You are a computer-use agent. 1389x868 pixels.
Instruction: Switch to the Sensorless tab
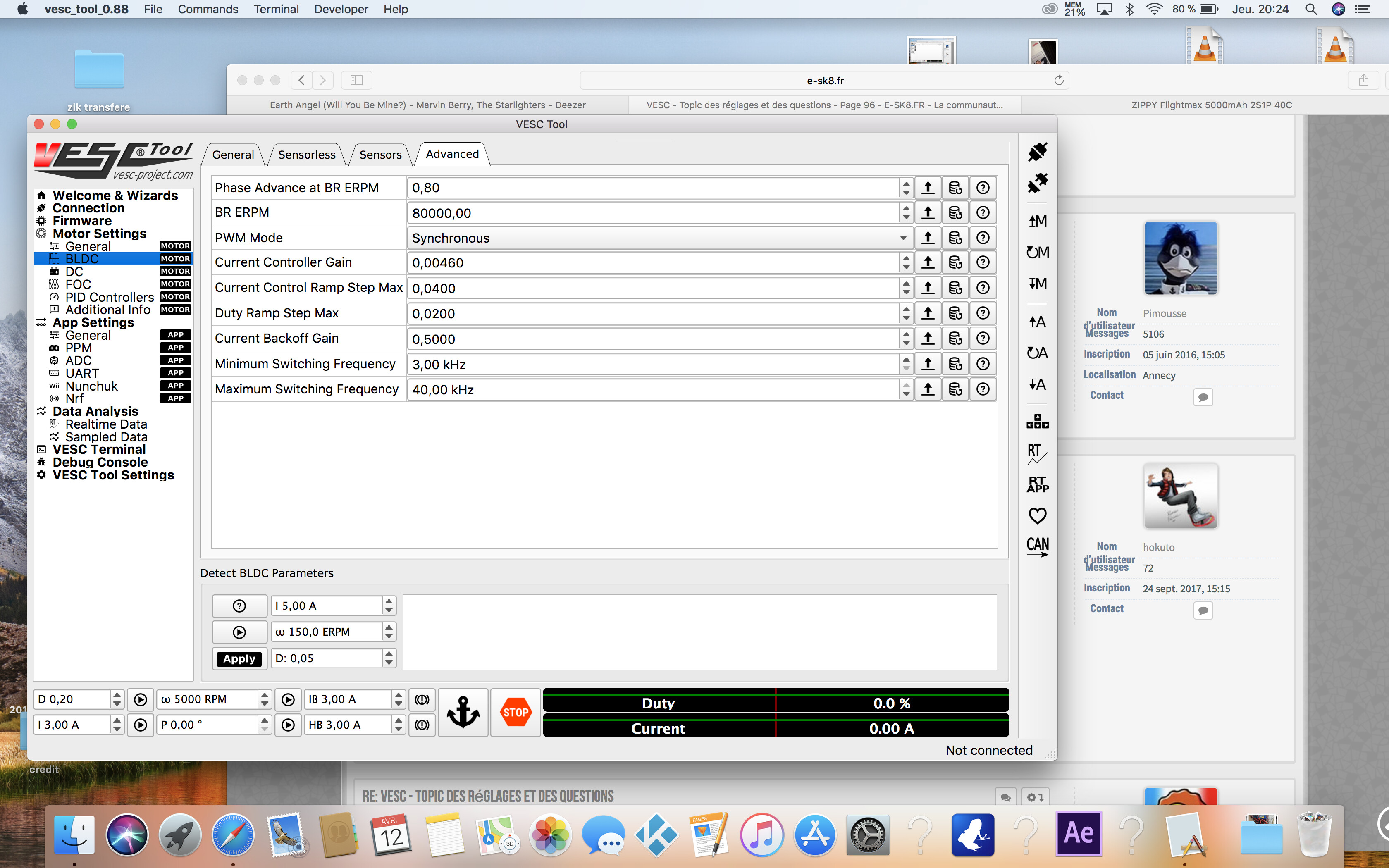point(306,155)
